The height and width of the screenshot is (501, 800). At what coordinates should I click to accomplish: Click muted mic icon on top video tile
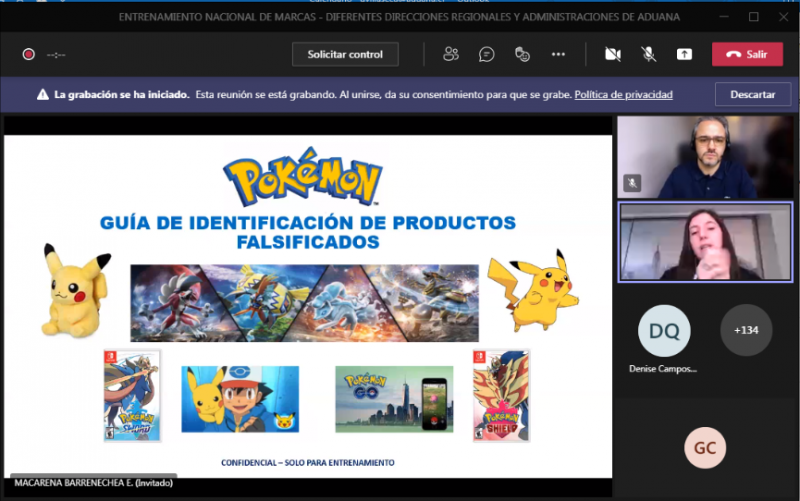click(632, 183)
